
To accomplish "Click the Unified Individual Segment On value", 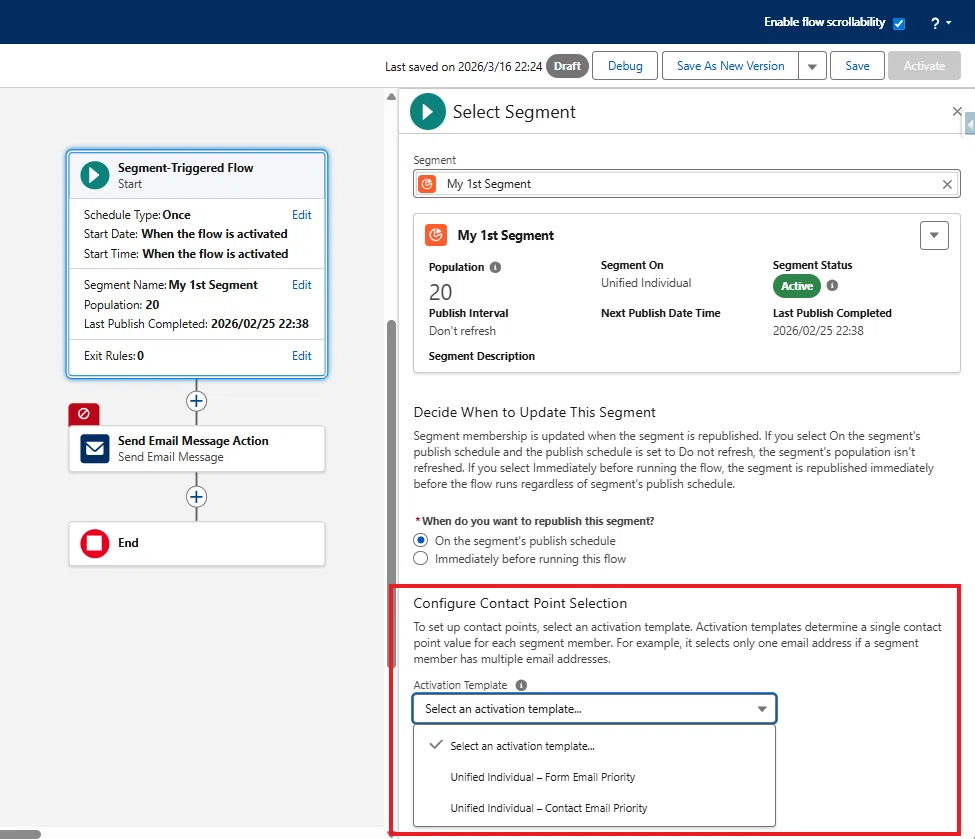I will [x=645, y=283].
